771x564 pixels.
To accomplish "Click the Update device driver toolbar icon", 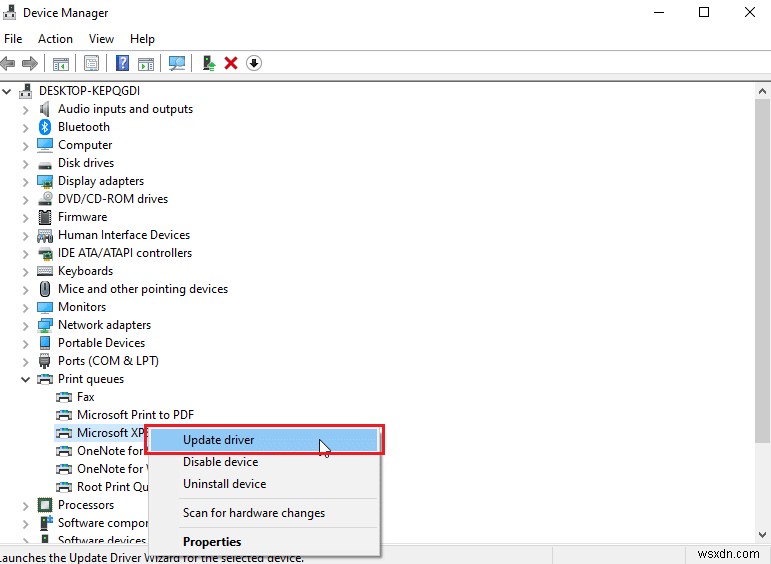I will [x=208, y=63].
